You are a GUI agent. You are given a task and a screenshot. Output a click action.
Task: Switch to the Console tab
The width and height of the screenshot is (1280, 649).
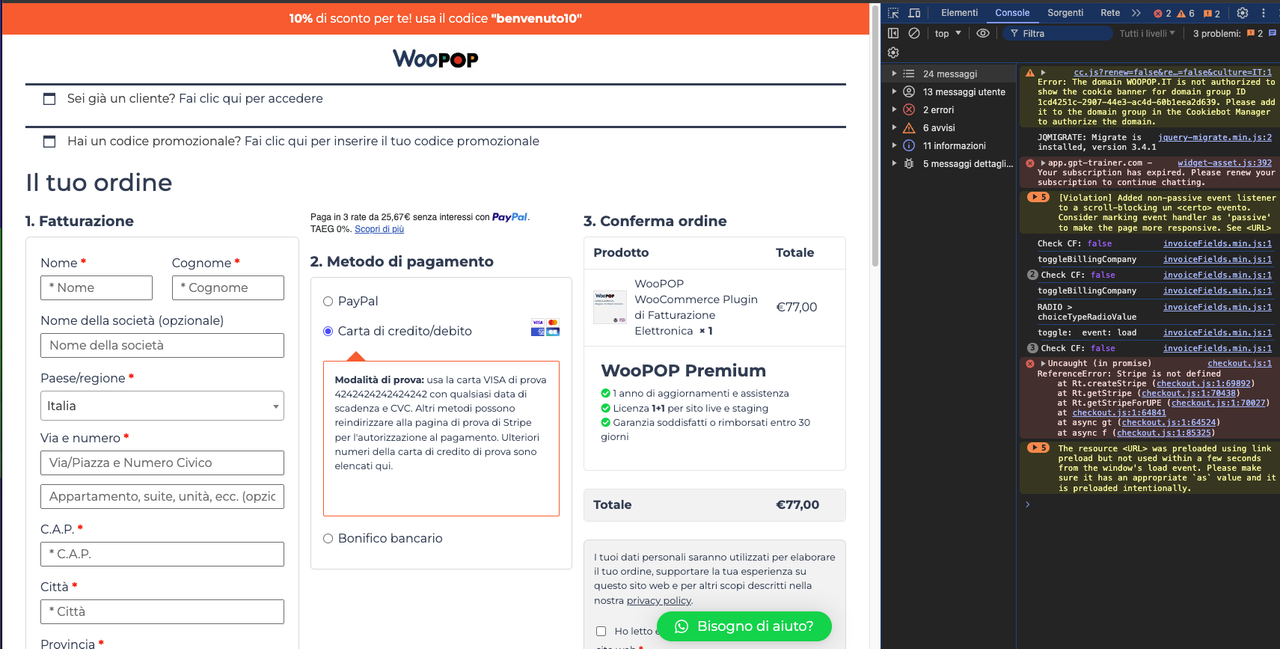[x=1012, y=13]
